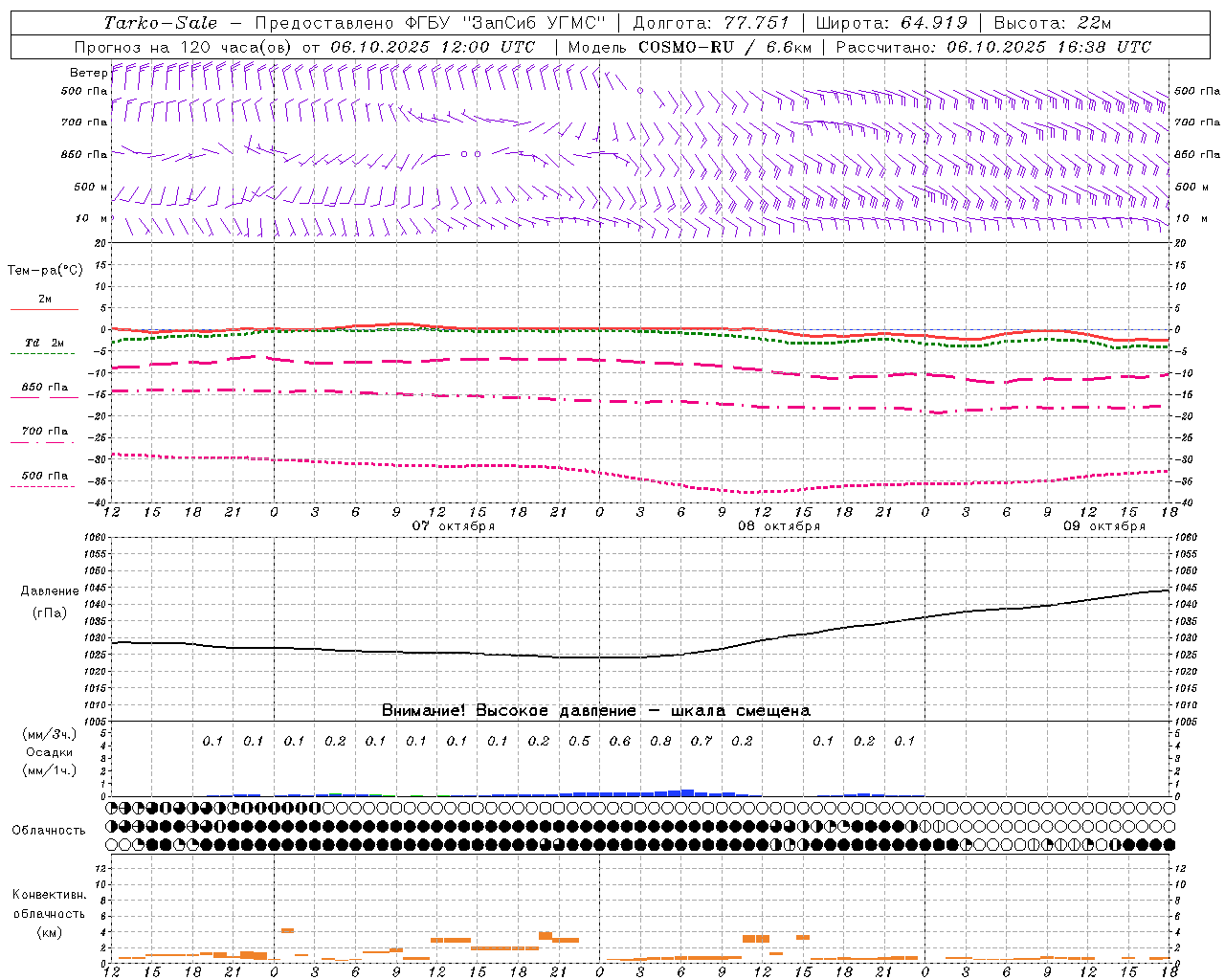Viewport: 1225px width, 980px height.
Task: Click the "Тем-ра(°C)" temperature panel label
Action: [45, 271]
